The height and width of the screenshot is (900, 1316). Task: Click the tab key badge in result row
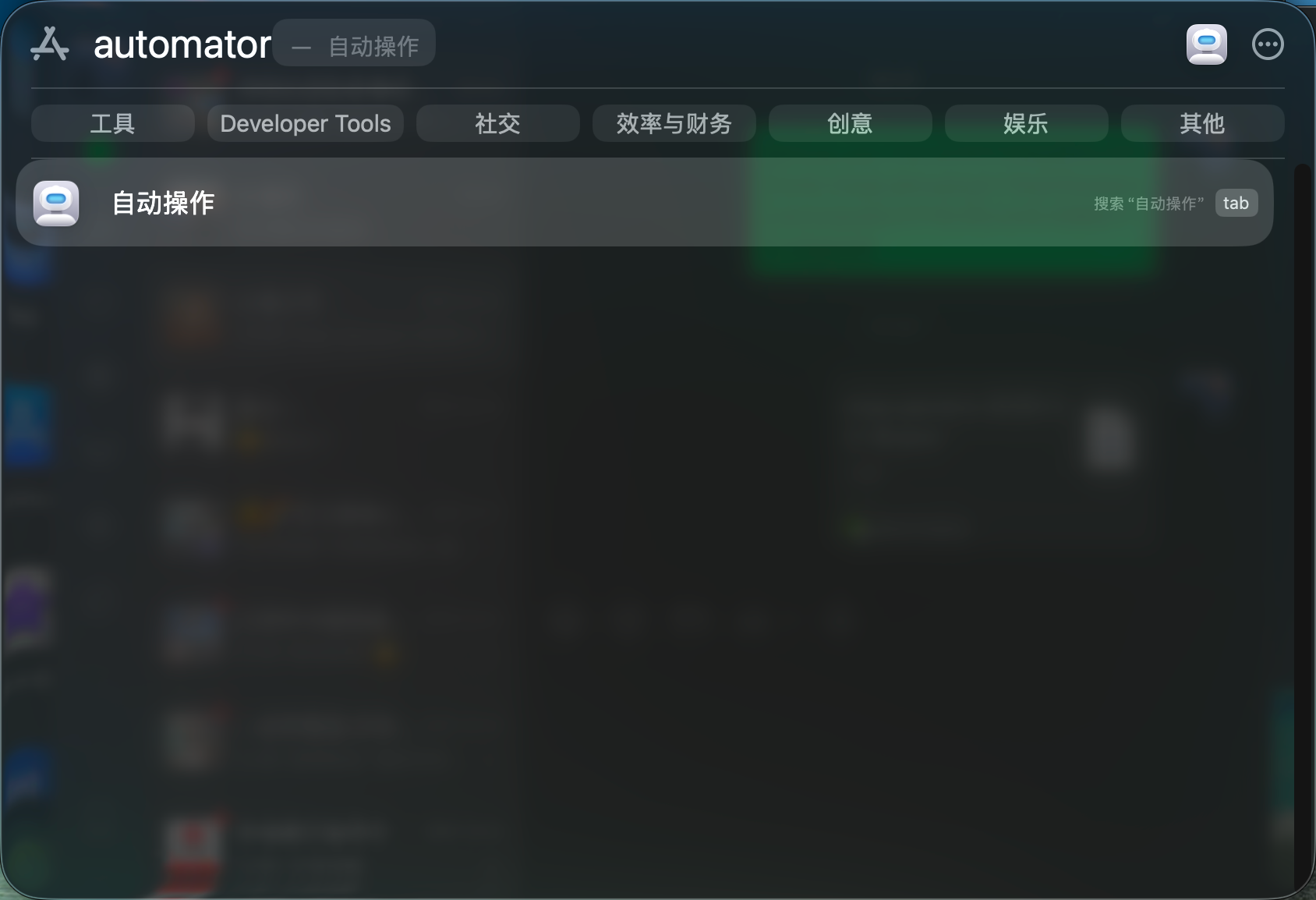tap(1236, 203)
